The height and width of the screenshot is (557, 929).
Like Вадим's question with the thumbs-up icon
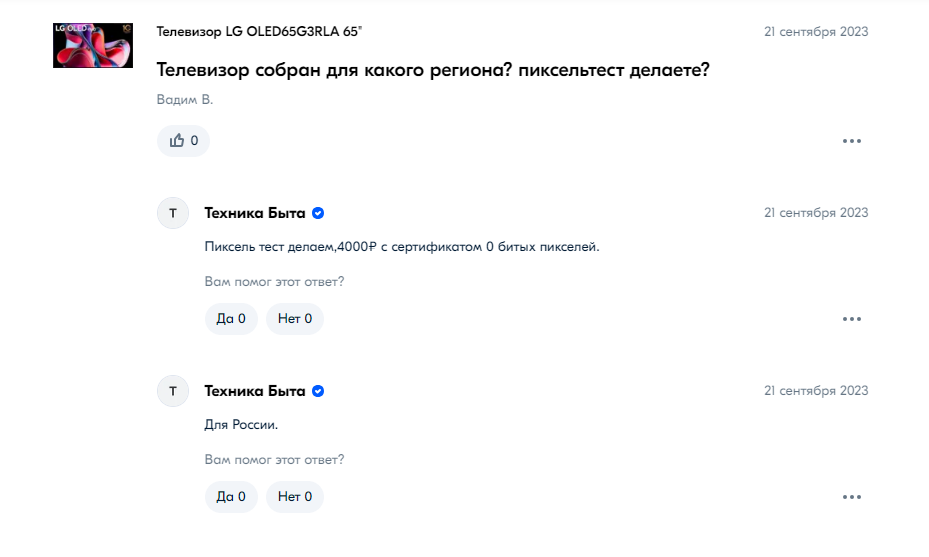click(x=183, y=141)
